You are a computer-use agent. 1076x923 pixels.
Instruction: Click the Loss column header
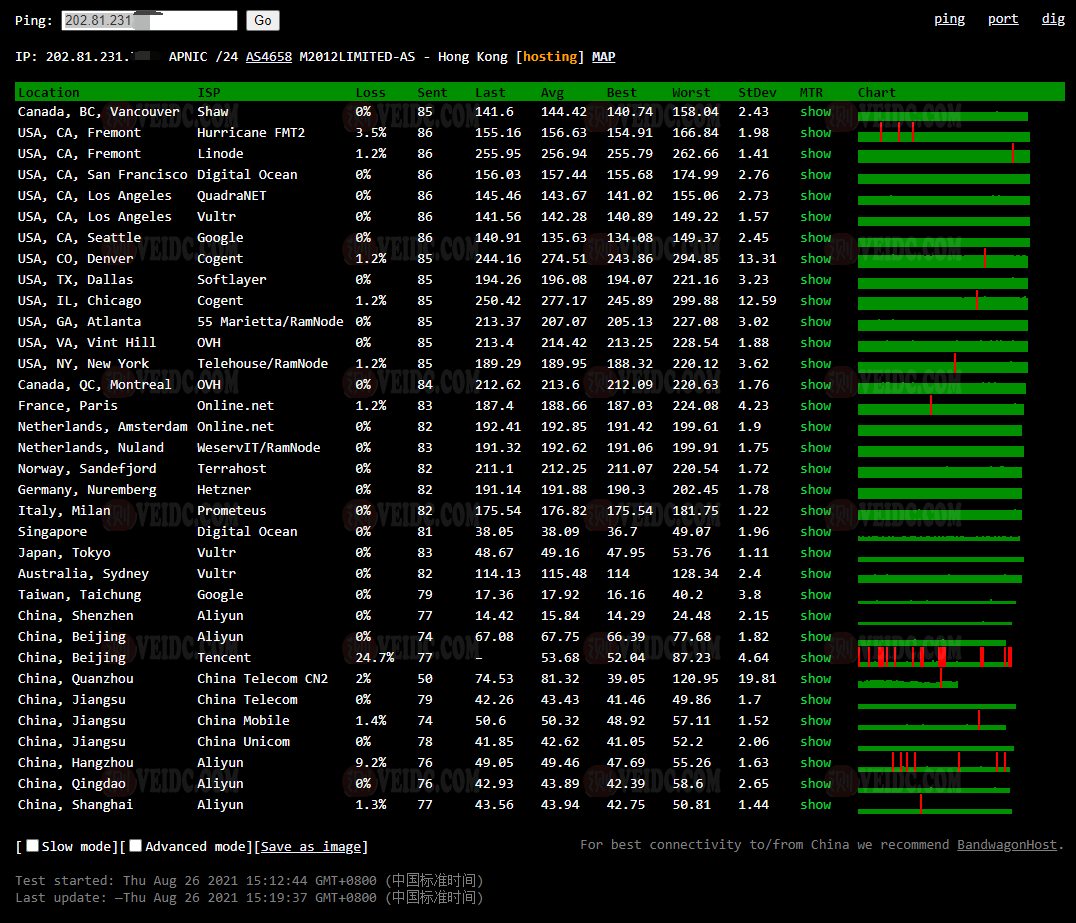coord(370,93)
